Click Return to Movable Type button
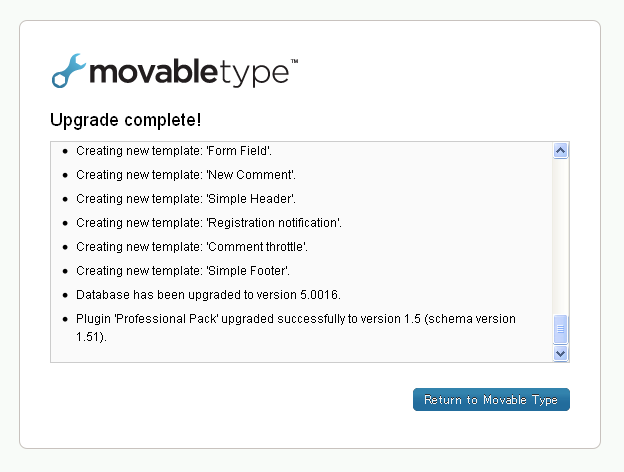Viewport: 624px width, 472px height. pos(491,399)
